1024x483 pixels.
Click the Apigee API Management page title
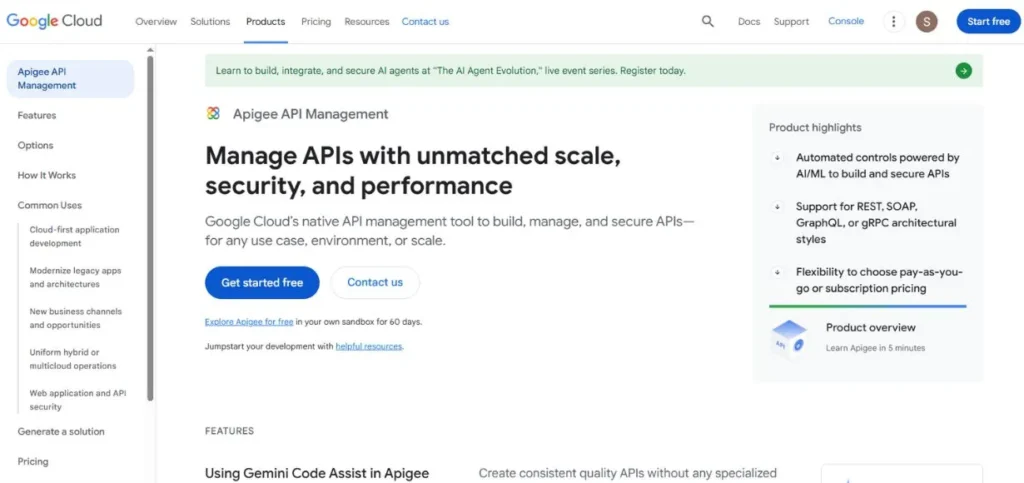(311, 114)
